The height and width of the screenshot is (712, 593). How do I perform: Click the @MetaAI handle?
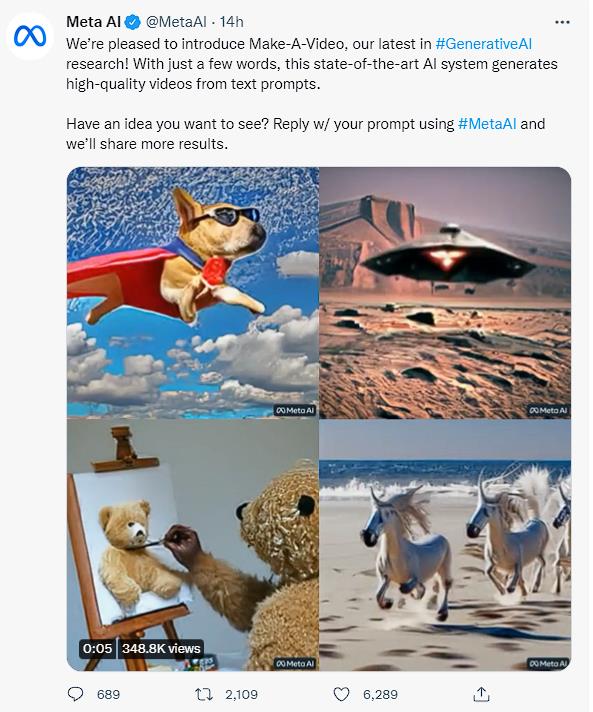pyautogui.click(x=176, y=22)
